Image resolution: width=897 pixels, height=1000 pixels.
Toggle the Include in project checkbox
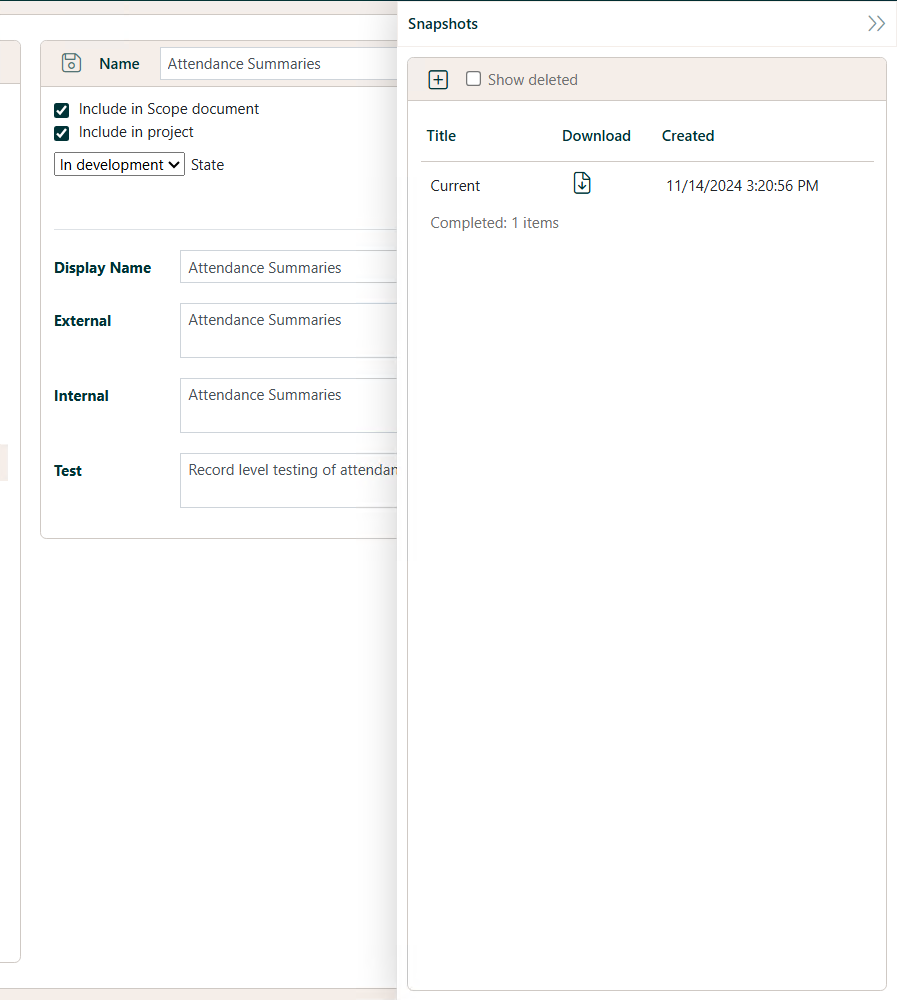[62, 133]
